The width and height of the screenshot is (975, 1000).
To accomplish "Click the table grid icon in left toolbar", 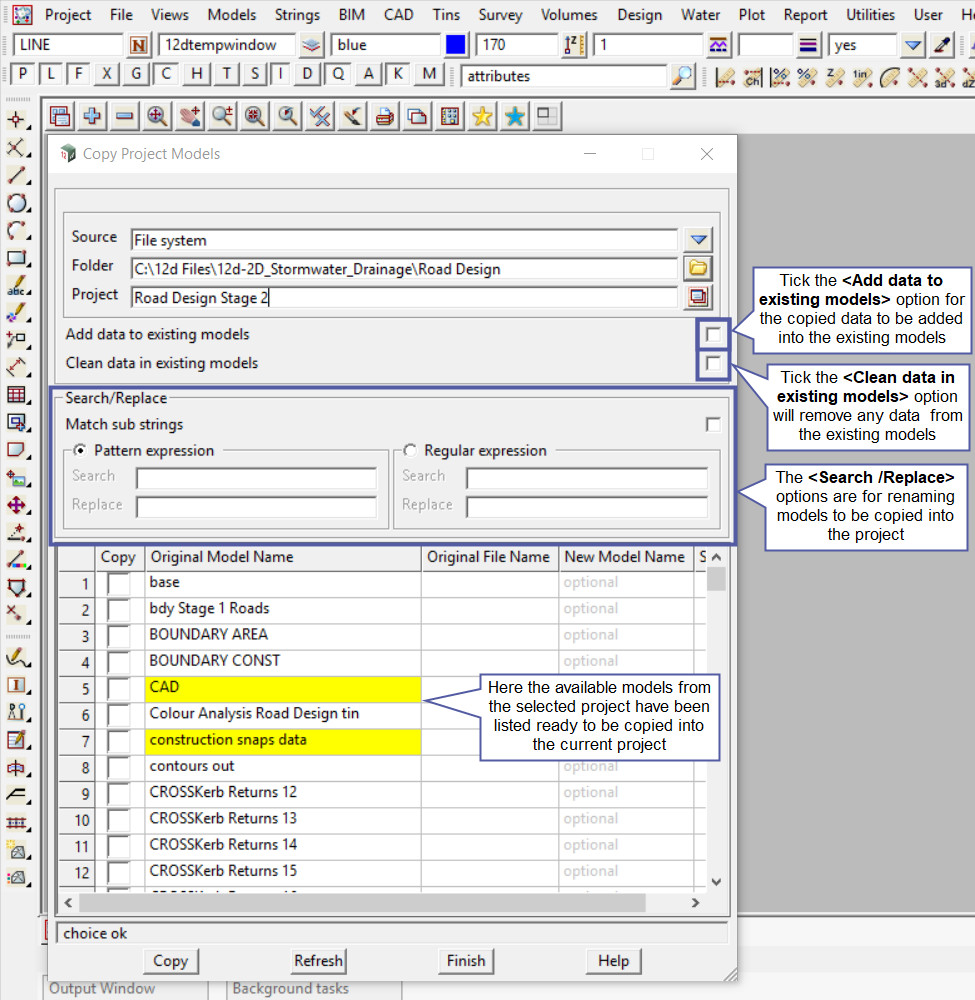I will (17, 395).
